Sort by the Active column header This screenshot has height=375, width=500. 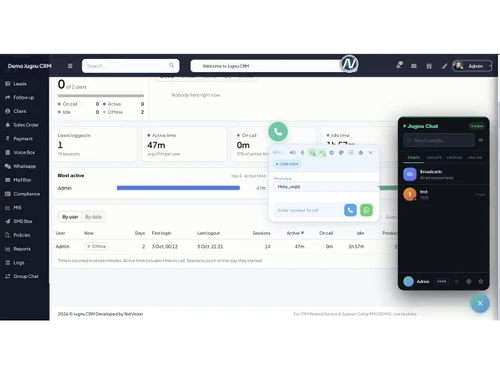pyautogui.click(x=295, y=233)
